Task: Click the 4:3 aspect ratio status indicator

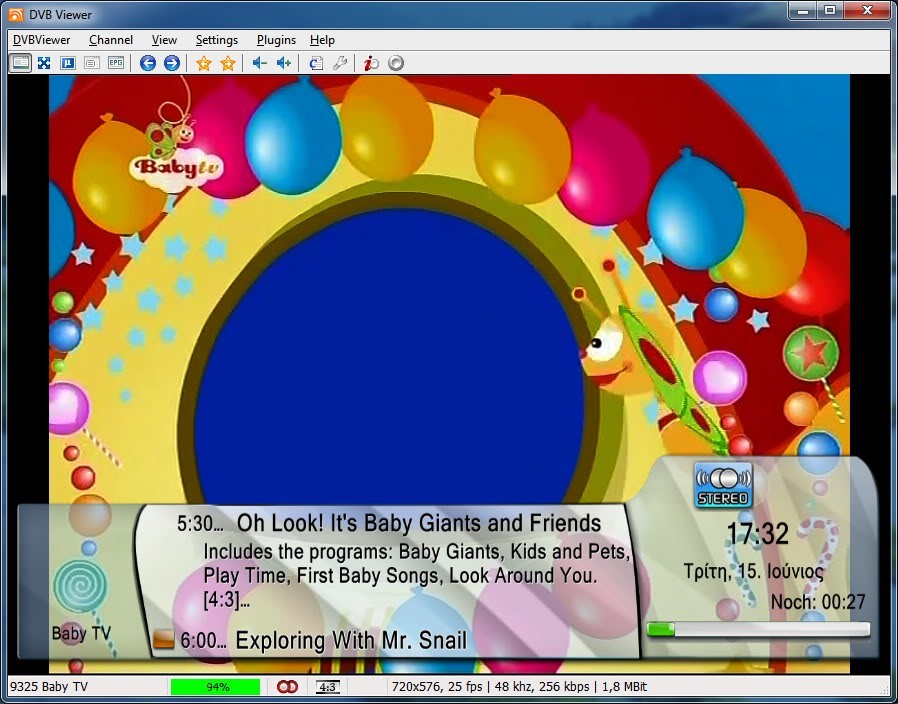Action: point(328,687)
